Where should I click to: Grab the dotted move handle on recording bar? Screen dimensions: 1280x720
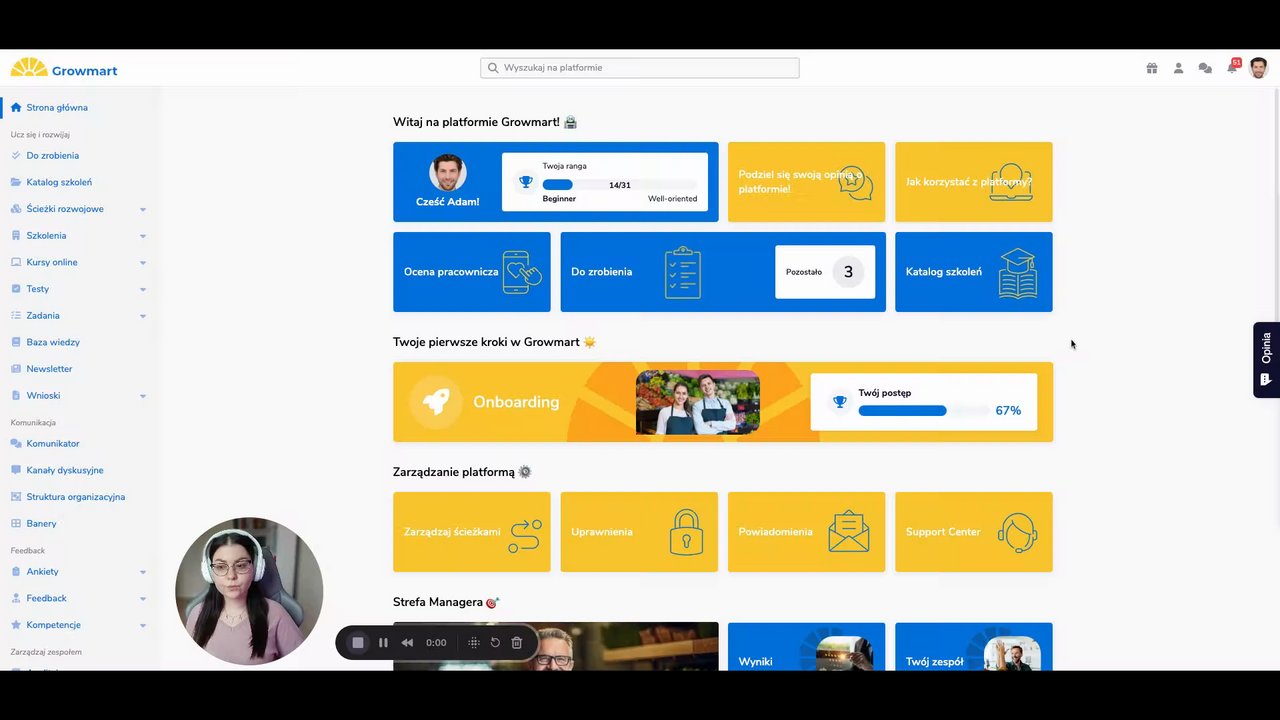coord(474,643)
